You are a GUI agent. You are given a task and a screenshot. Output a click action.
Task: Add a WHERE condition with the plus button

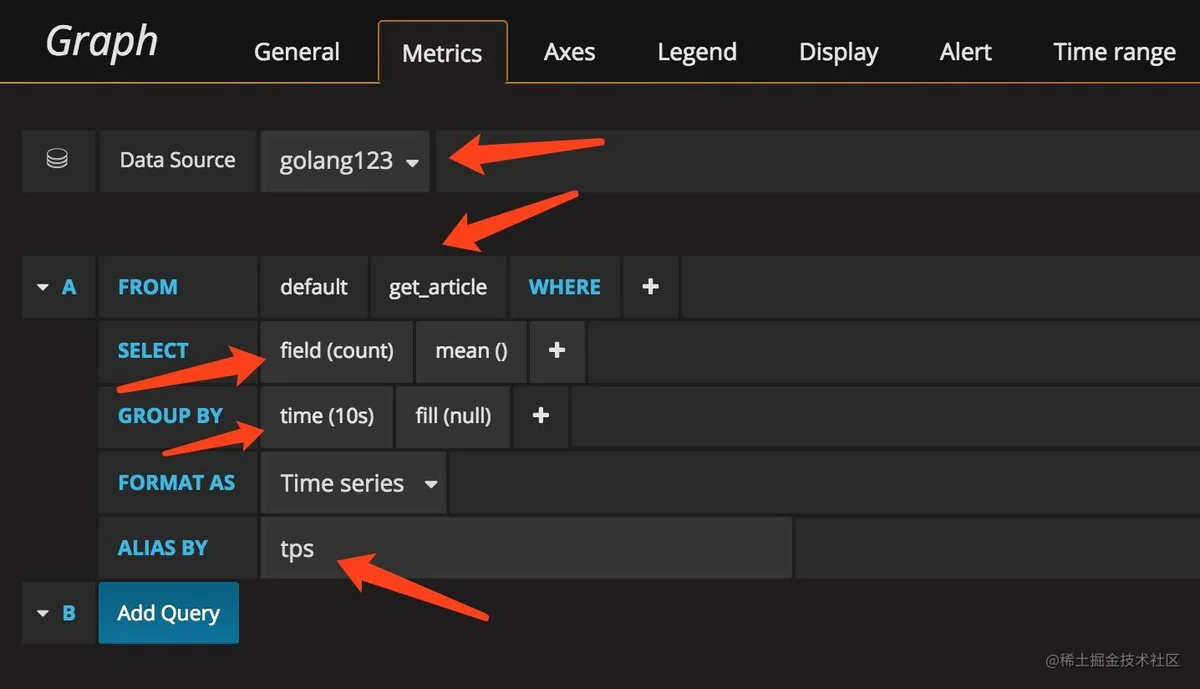tap(650, 287)
